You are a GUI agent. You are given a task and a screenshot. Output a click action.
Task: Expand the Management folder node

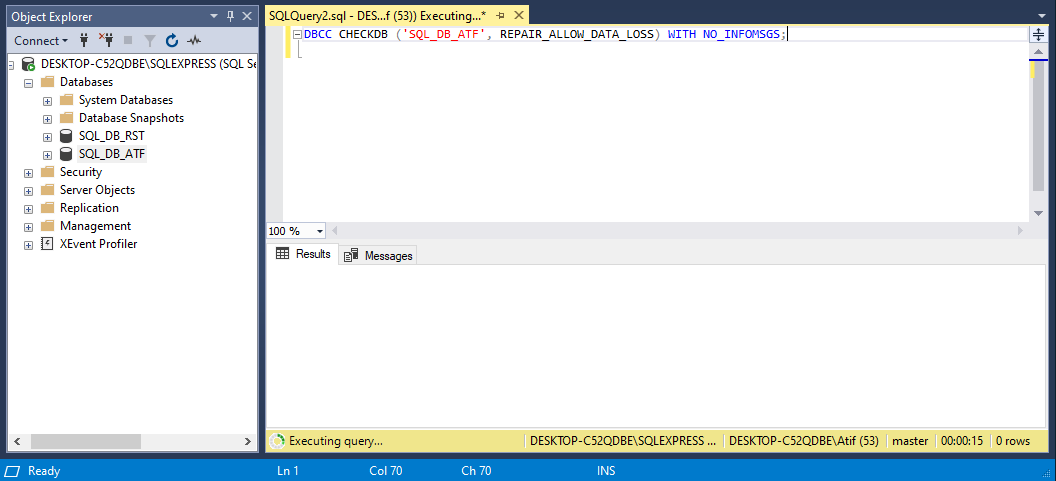[x=28, y=227]
